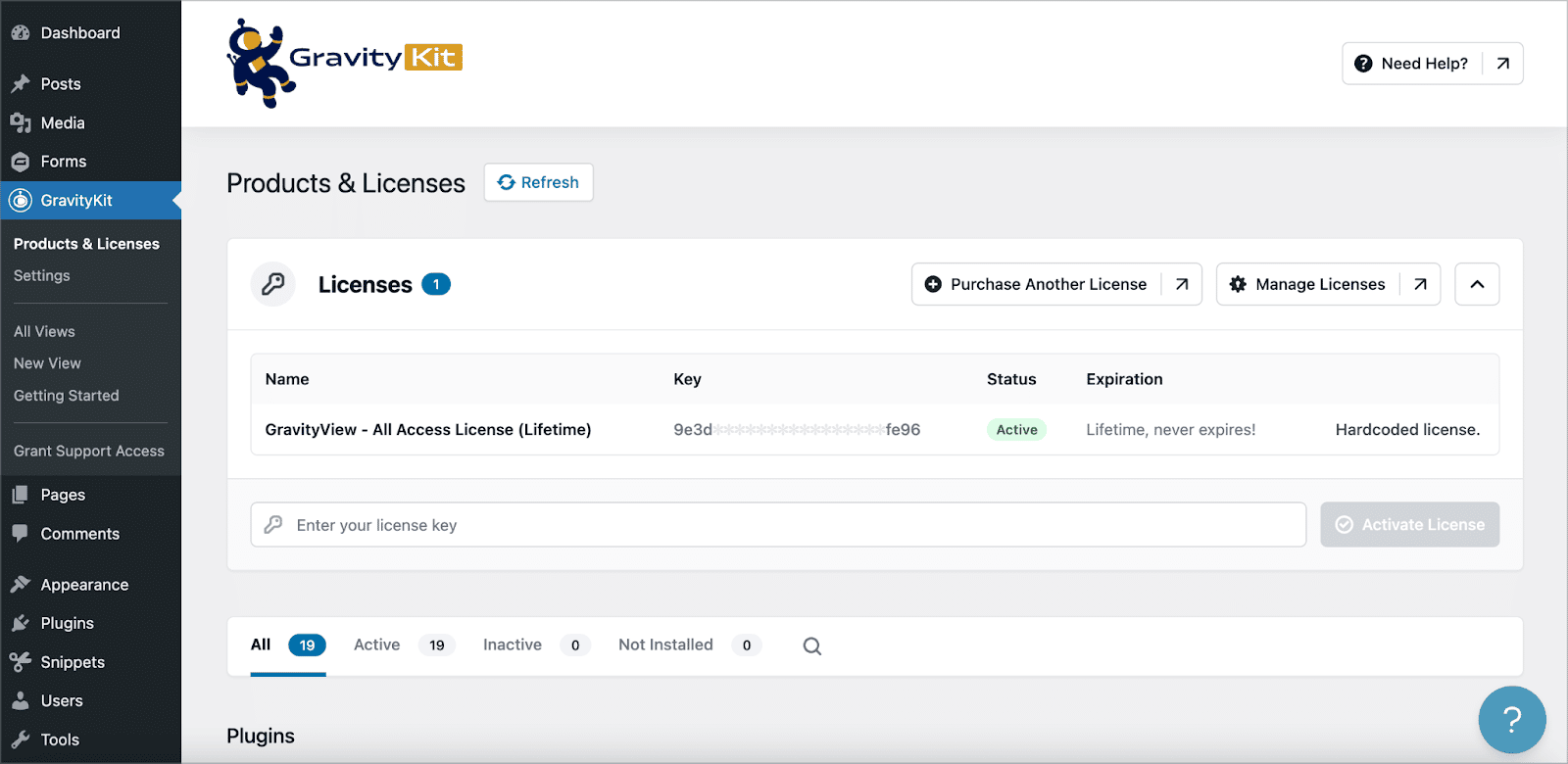Switch to the Inactive plugins tab
The width and height of the screenshot is (1568, 764).
pos(536,645)
